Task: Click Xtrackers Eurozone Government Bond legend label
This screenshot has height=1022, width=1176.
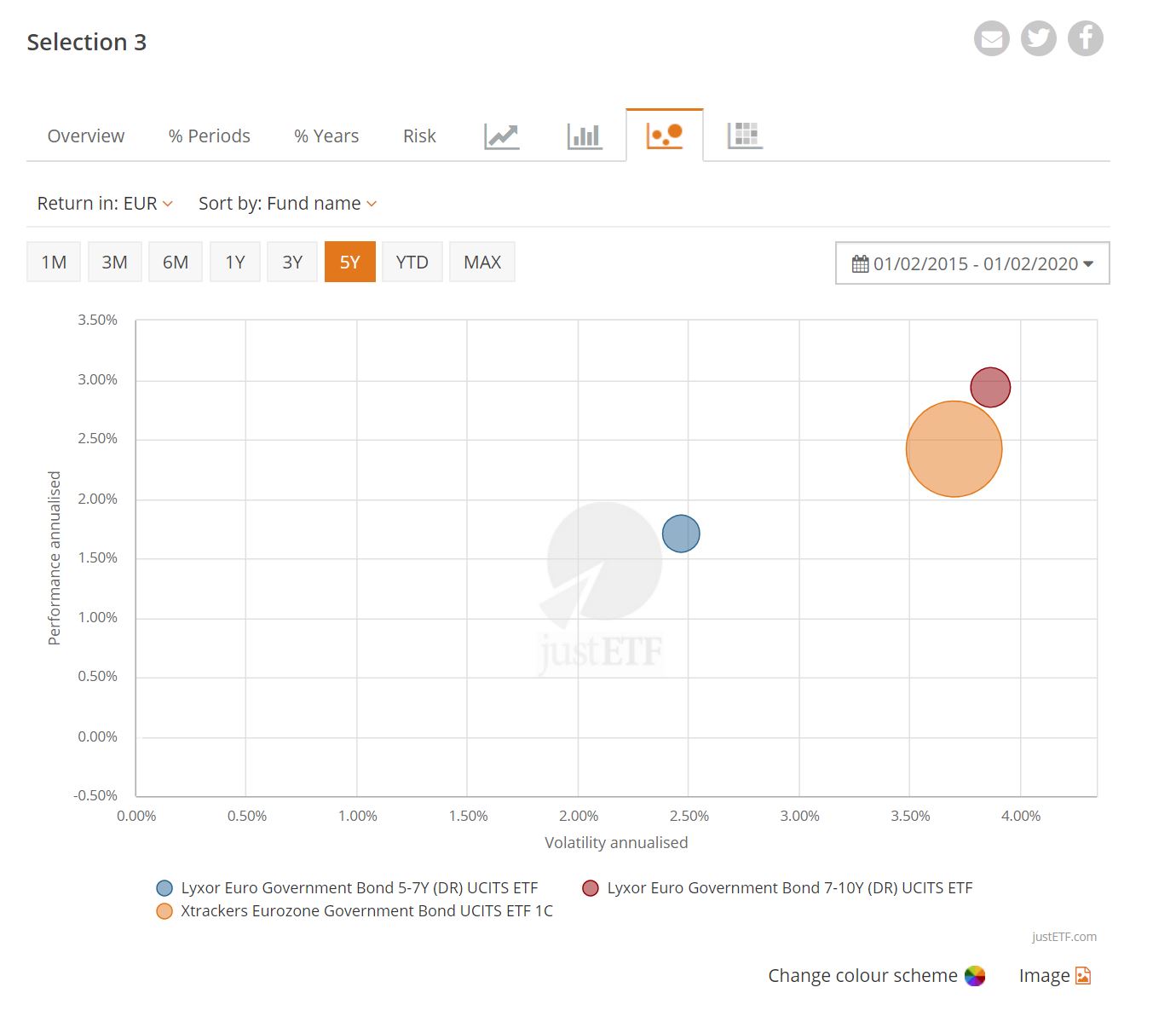Action: (x=367, y=911)
